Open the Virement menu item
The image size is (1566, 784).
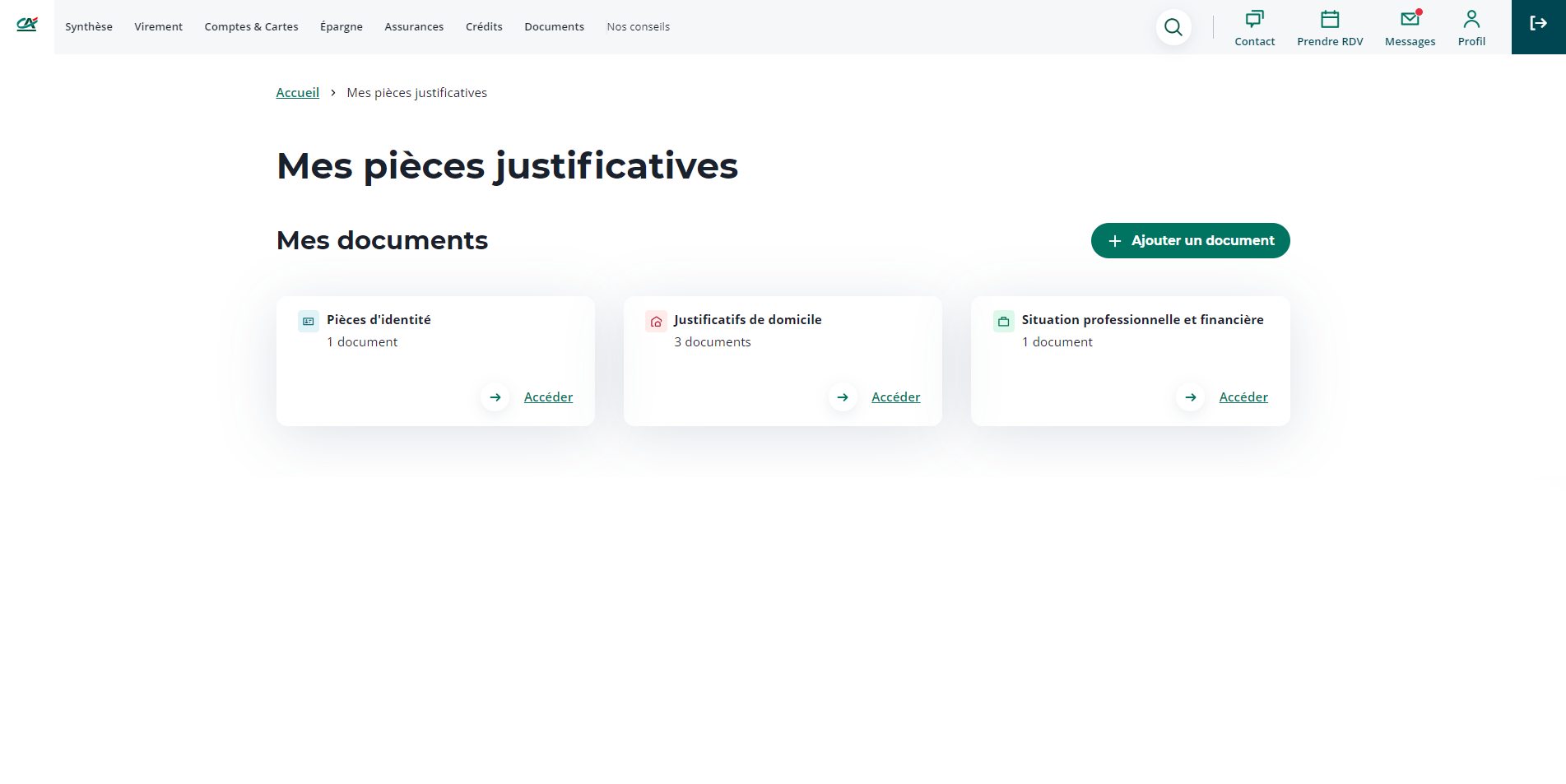(x=159, y=27)
